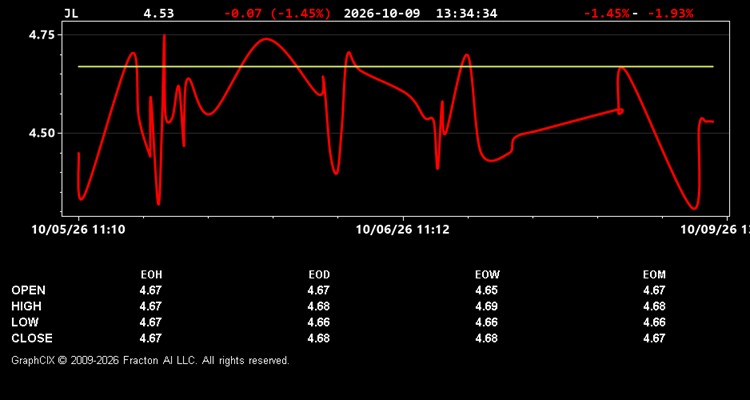The image size is (750, 400).
Task: Select the 10/05/26 11:10 x-axis label
Action: point(78,230)
